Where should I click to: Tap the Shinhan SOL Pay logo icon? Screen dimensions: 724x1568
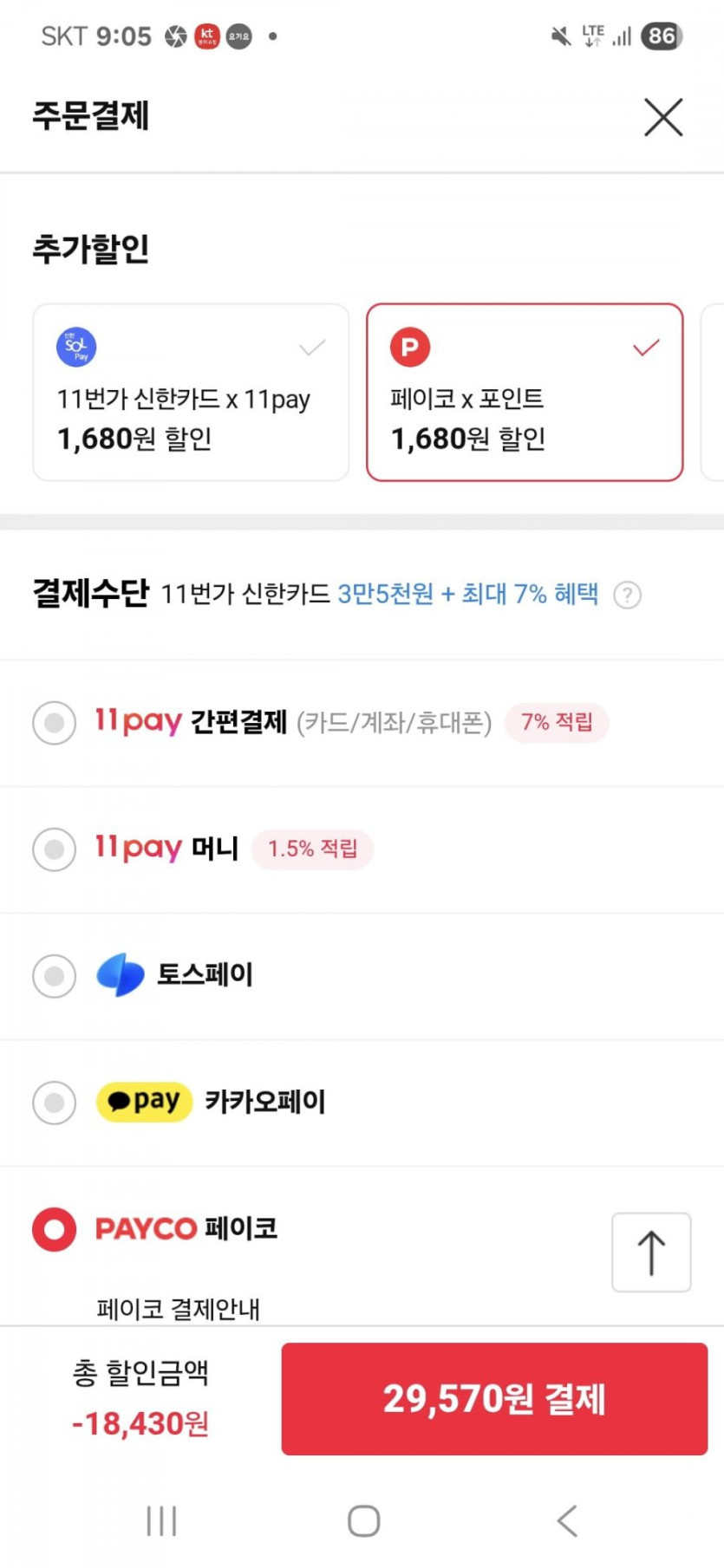[x=76, y=348]
